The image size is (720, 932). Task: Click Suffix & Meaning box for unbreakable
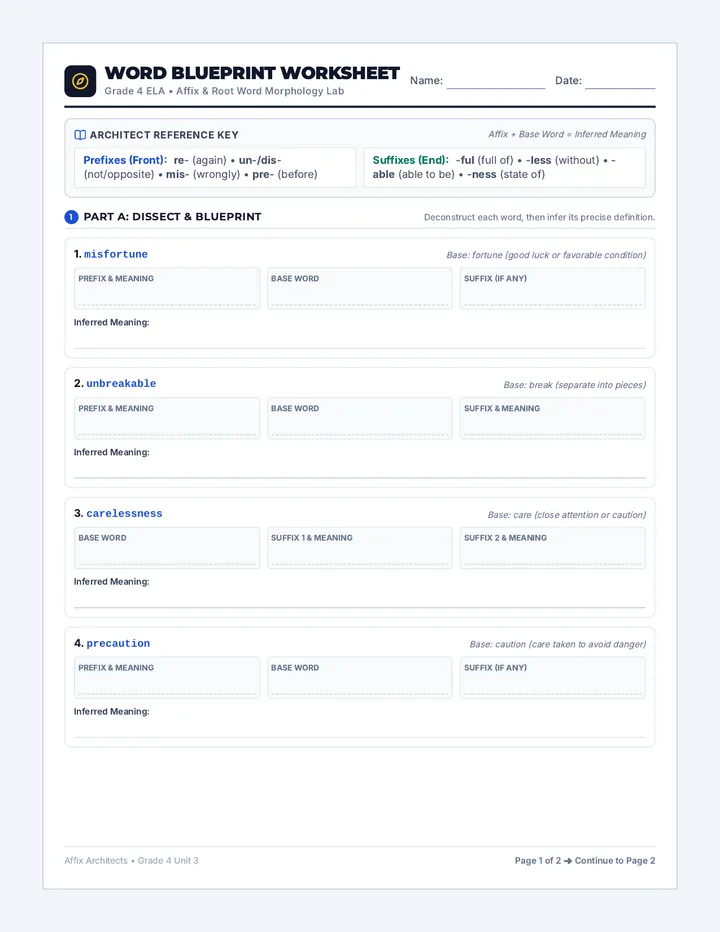click(x=553, y=418)
